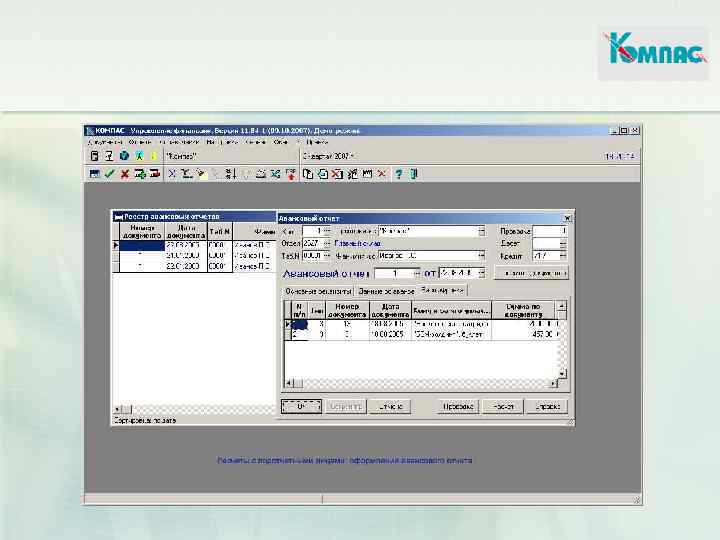Screen dimensions: 720x540
Task: Click the Отмена button
Action: tap(390, 406)
